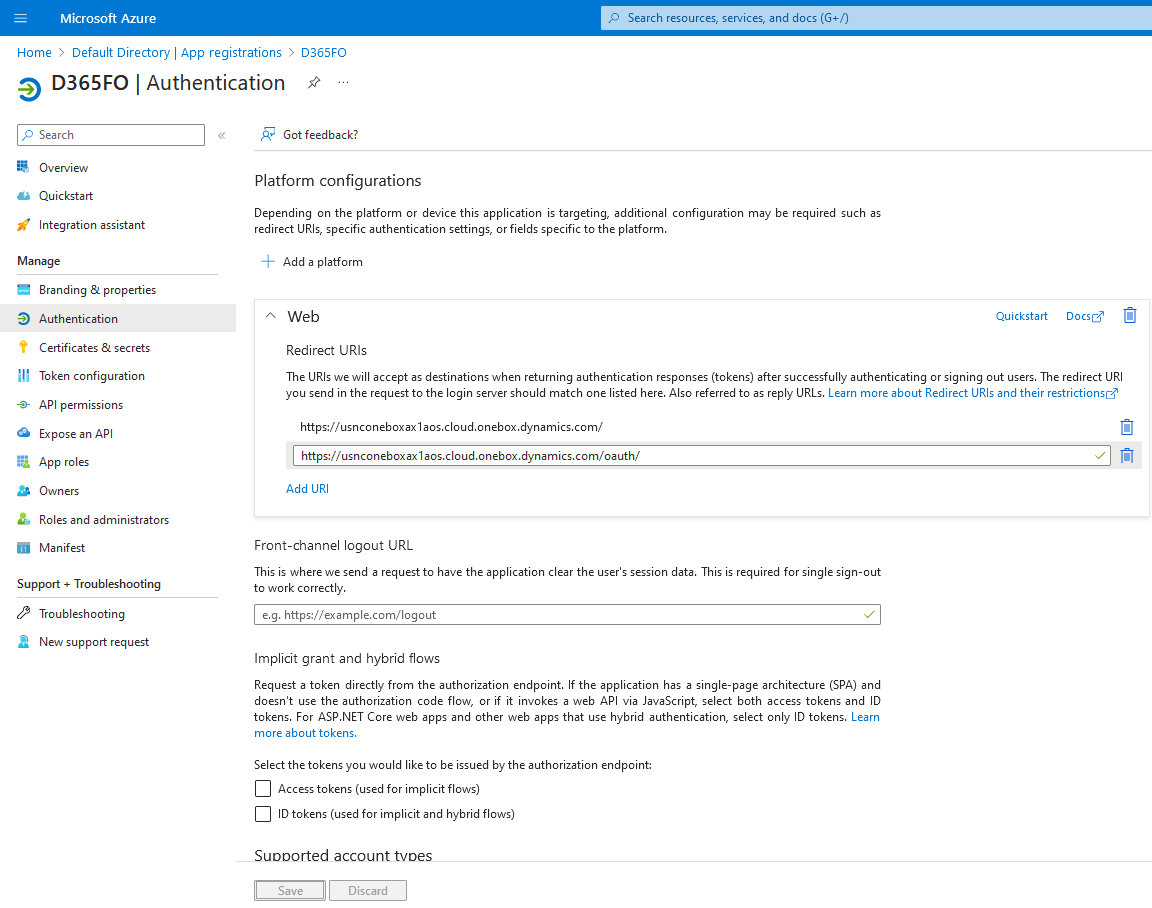Enable Access tokens checkbox
1152x908 pixels.
point(262,788)
